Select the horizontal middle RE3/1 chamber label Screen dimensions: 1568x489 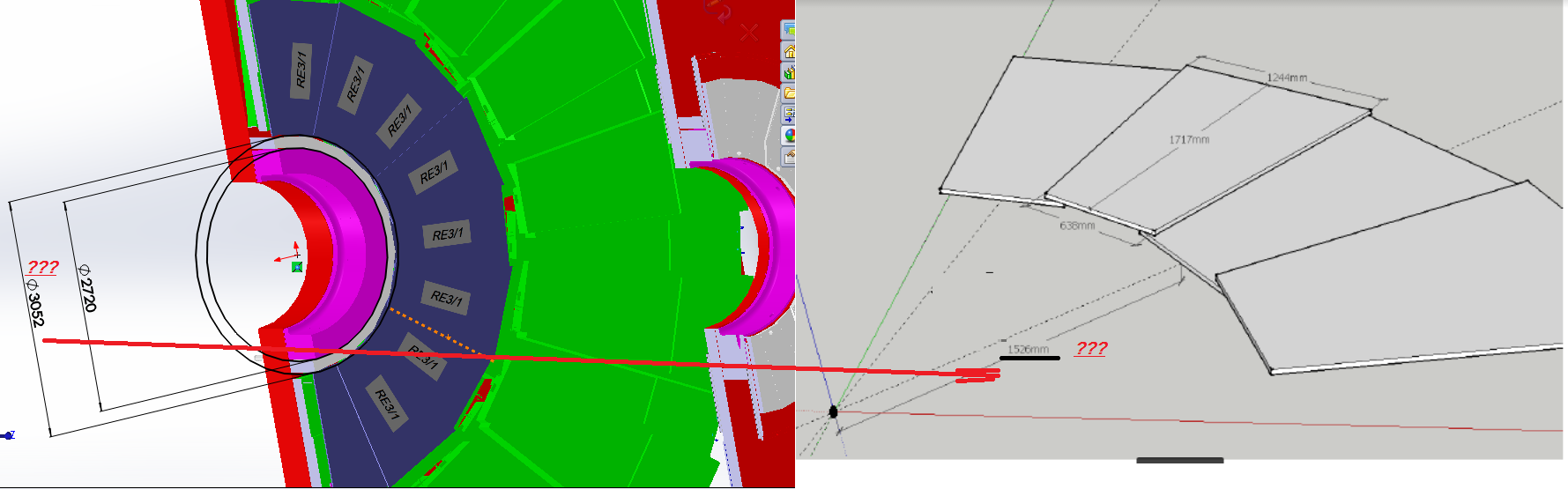point(448,234)
